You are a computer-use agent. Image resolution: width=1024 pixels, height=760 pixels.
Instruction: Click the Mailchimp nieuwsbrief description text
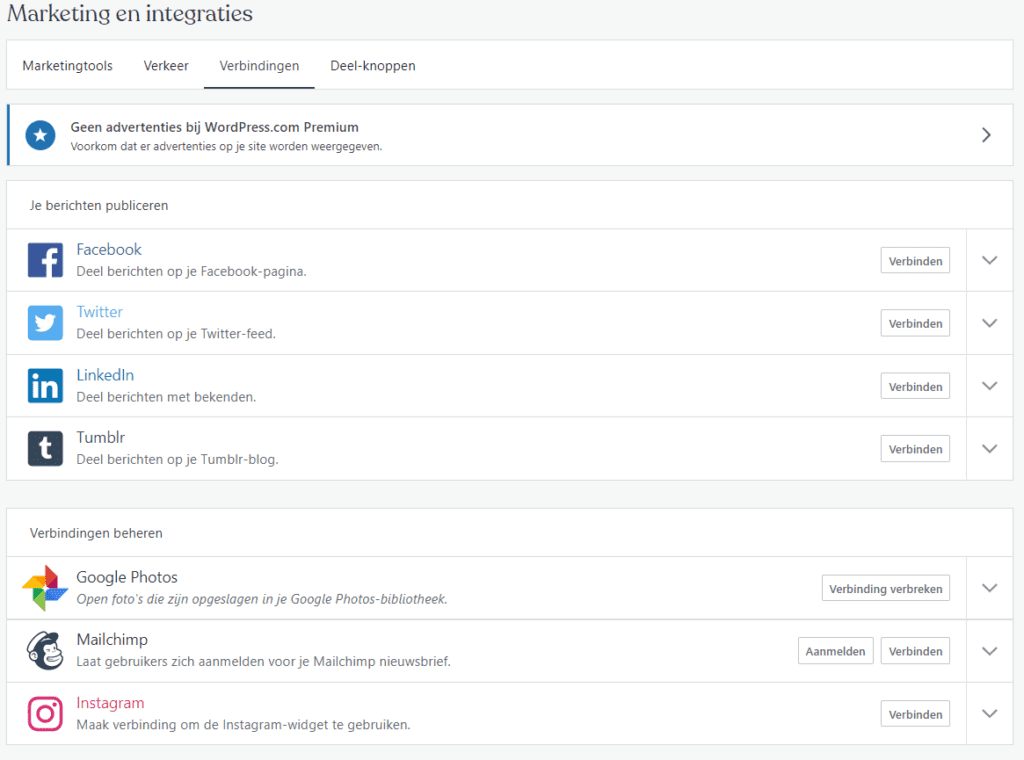pos(263,661)
